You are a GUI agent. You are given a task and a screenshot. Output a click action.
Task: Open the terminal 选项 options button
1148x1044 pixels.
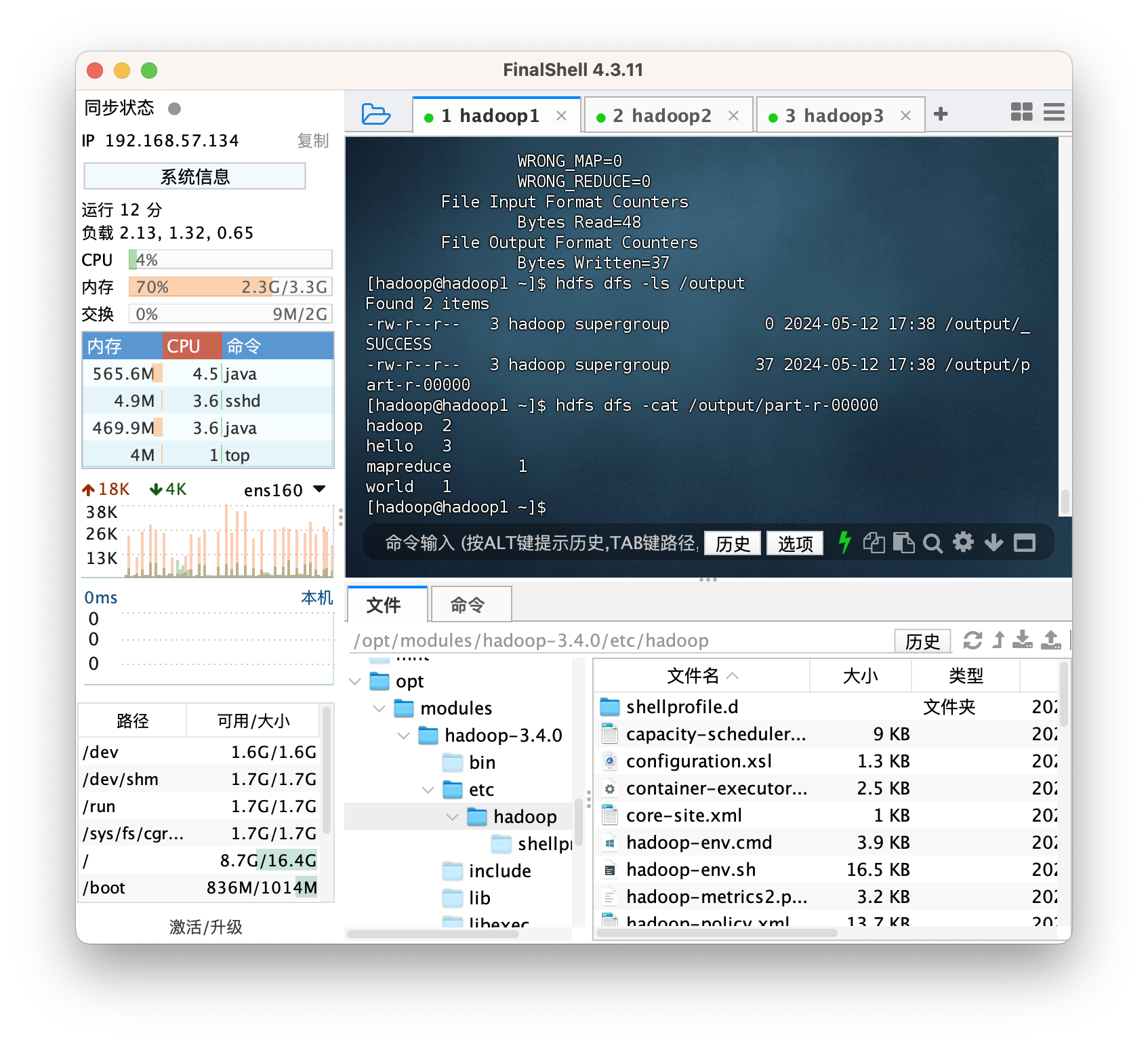coord(795,543)
